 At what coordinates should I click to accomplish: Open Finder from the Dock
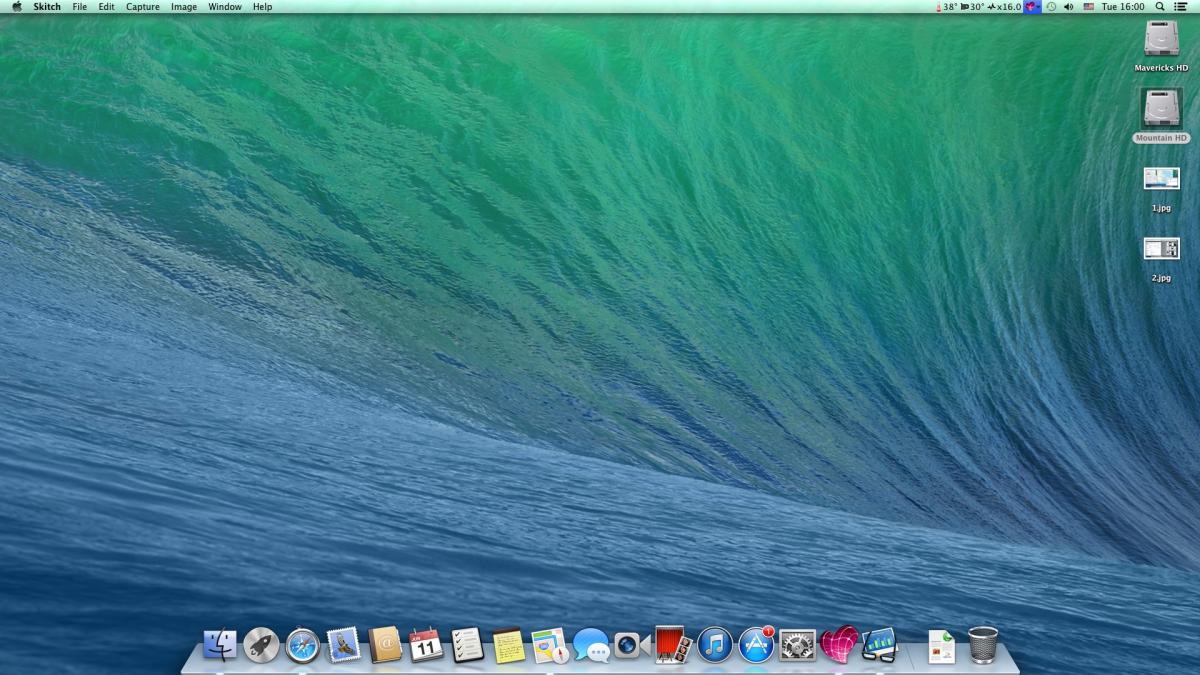pyautogui.click(x=219, y=645)
